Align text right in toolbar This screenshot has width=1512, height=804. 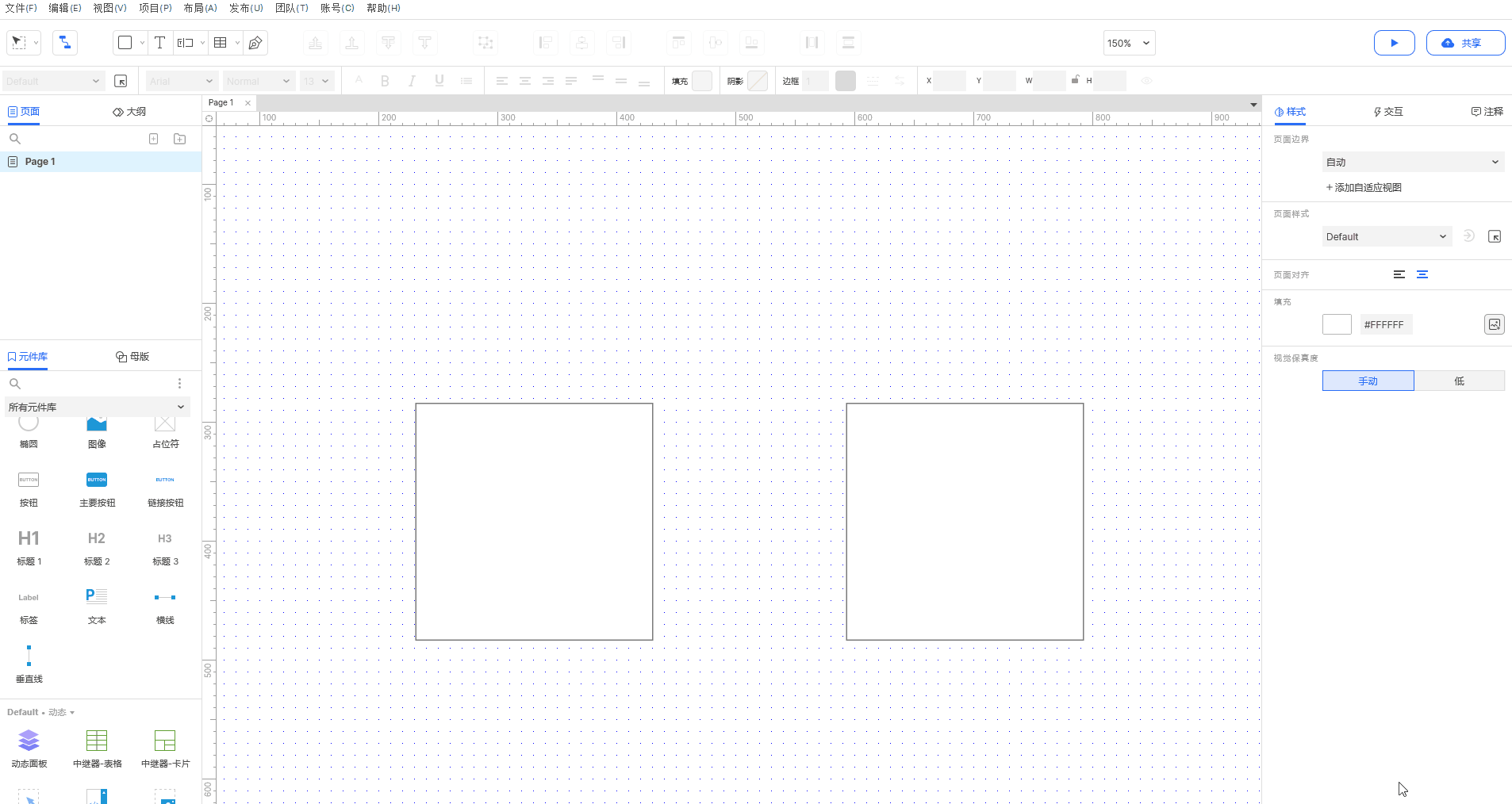548,81
